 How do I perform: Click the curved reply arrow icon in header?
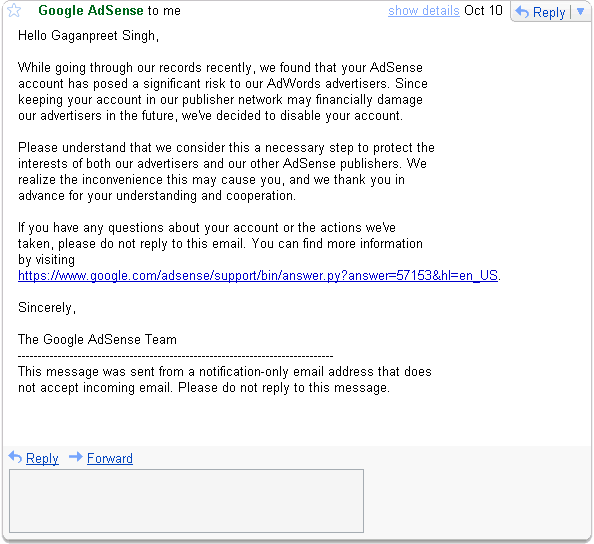[522, 12]
